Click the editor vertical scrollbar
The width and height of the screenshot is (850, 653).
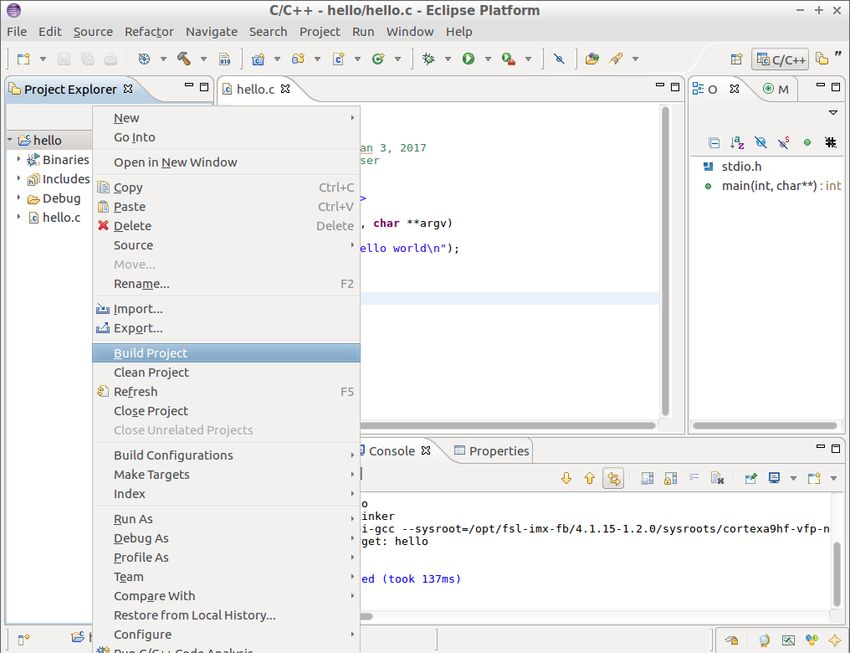[665, 261]
